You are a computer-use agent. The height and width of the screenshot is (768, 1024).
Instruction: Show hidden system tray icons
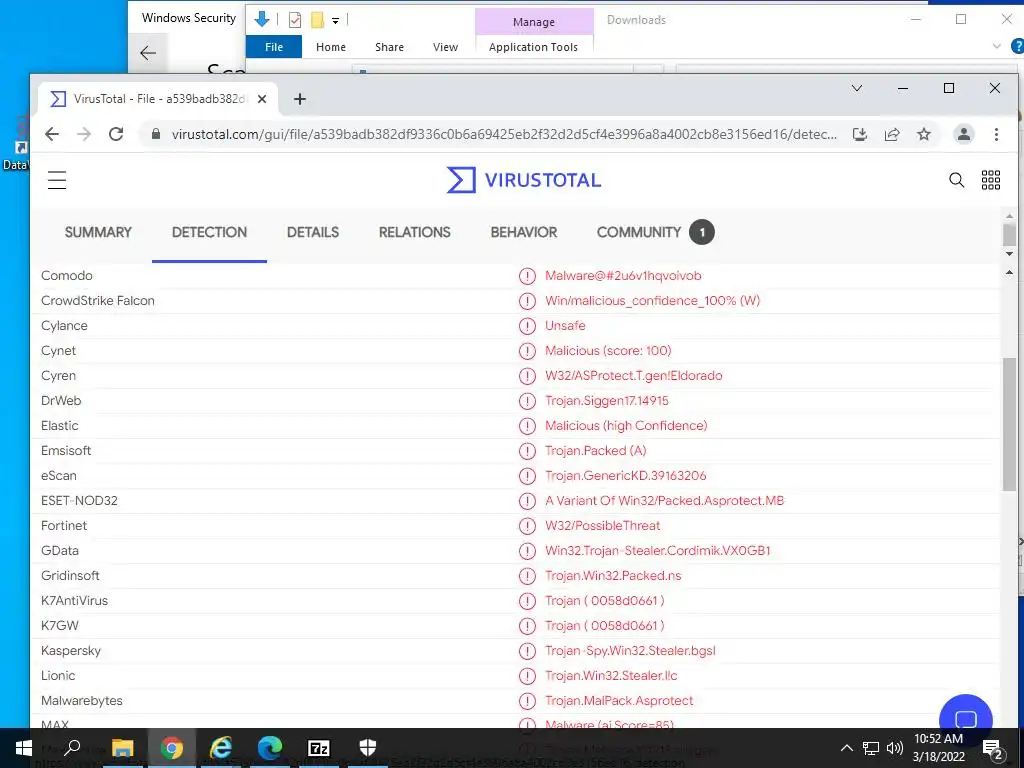[846, 748]
